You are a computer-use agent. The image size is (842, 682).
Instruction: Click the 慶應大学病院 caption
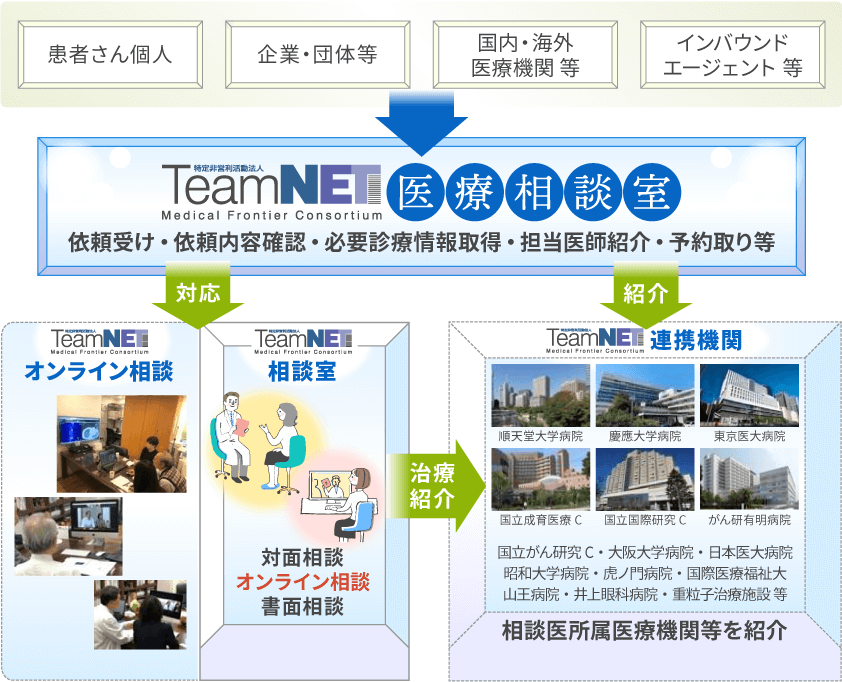[x=645, y=436]
